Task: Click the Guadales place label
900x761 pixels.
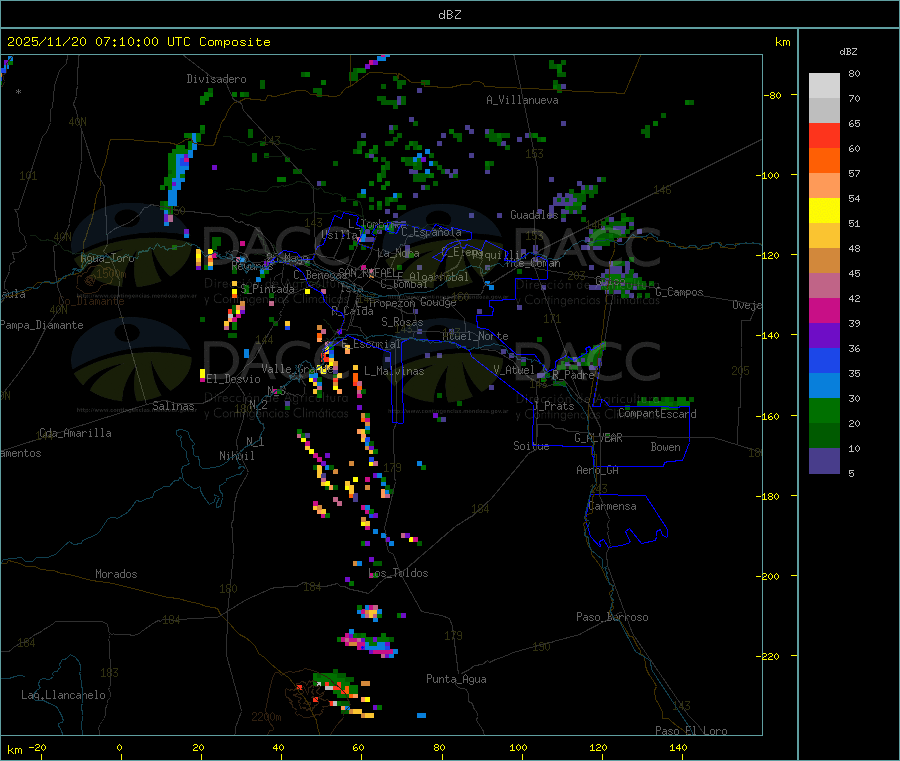Action: pos(534,215)
